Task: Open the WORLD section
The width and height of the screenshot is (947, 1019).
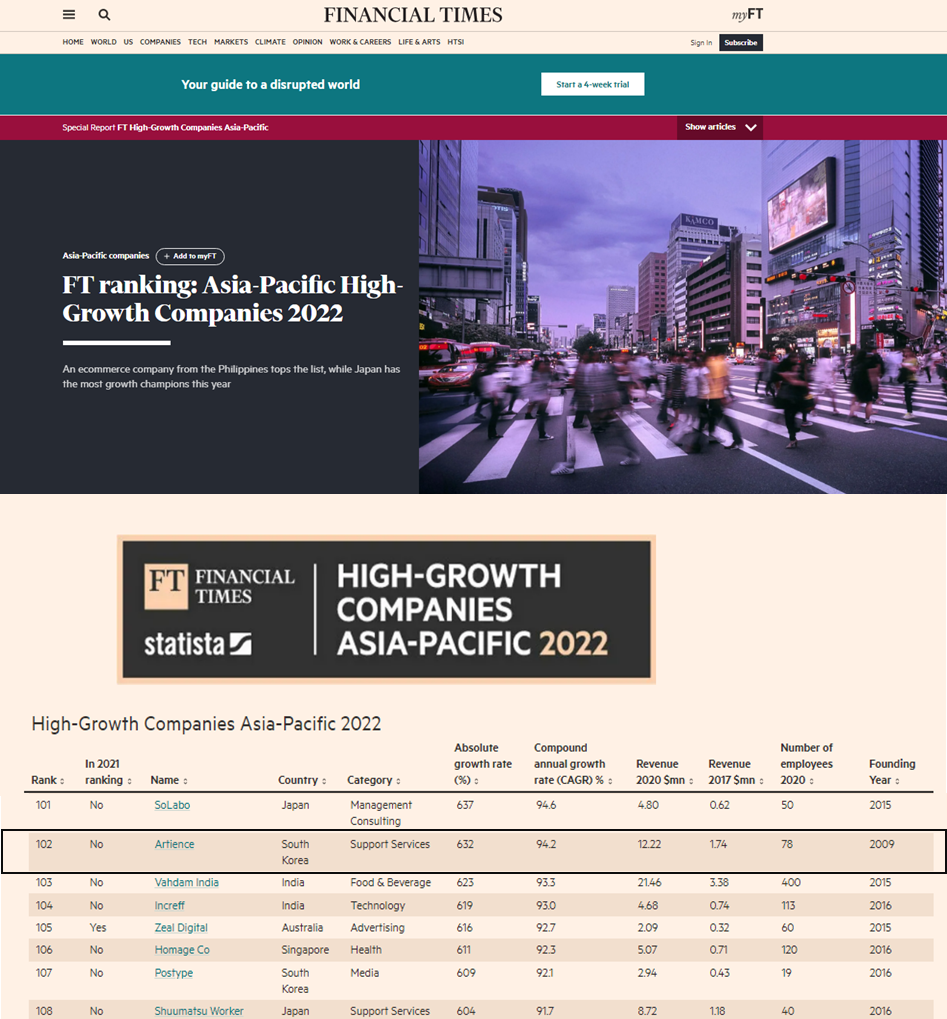Action: pyautogui.click(x=103, y=42)
